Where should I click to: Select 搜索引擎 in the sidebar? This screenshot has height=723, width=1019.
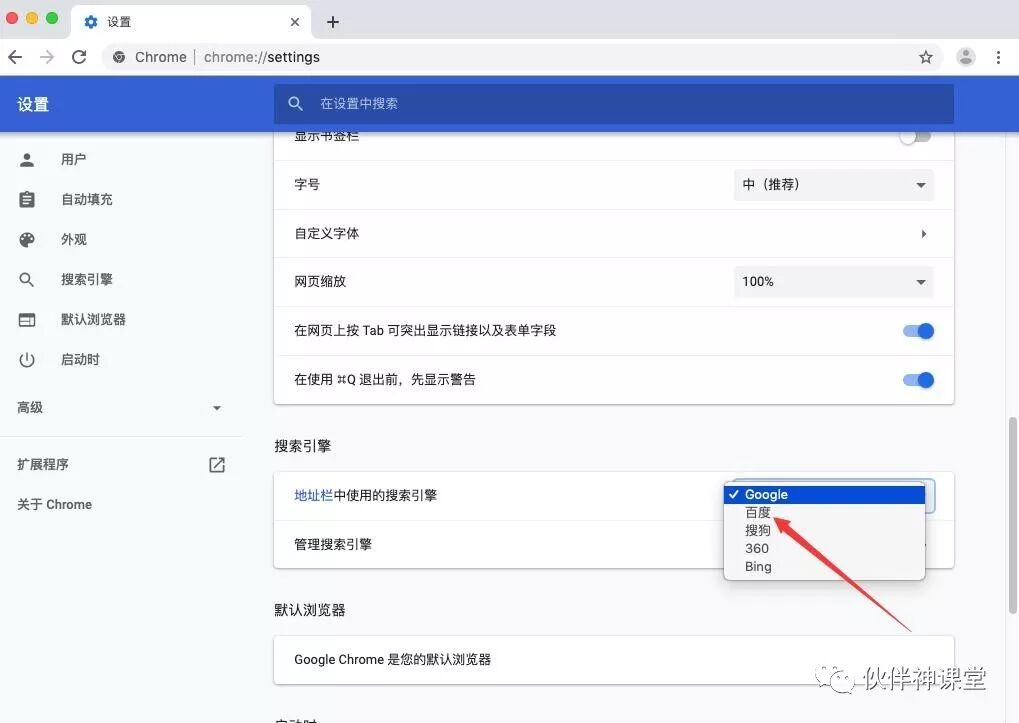point(86,279)
